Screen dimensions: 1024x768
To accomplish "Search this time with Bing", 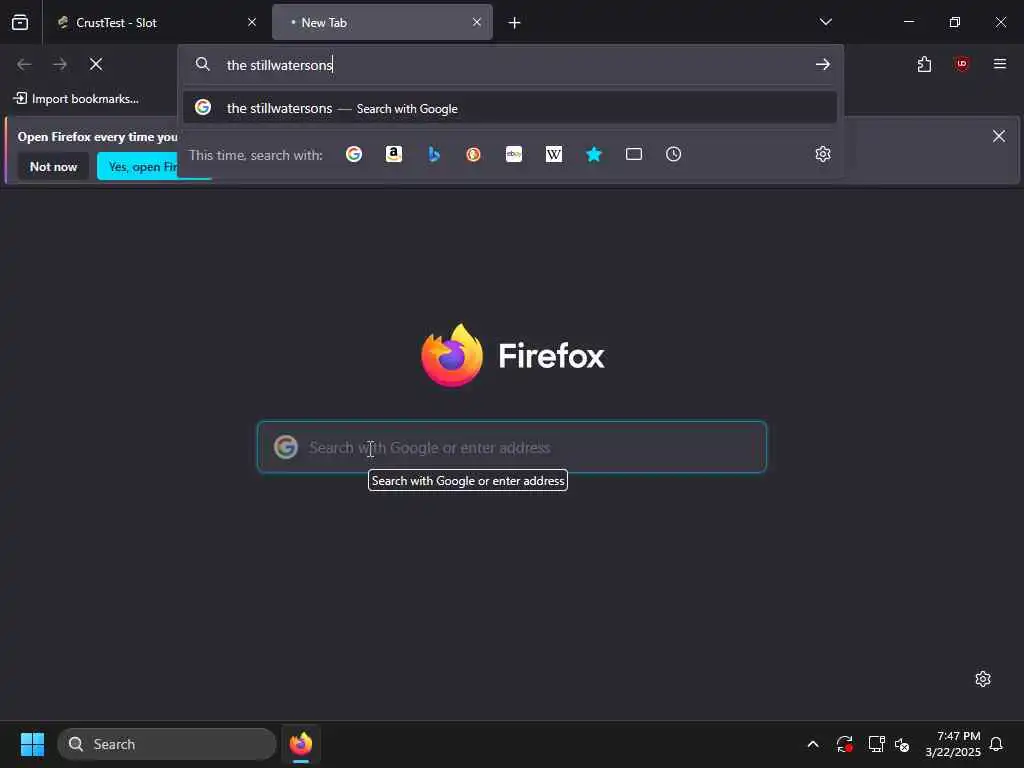I will (434, 154).
